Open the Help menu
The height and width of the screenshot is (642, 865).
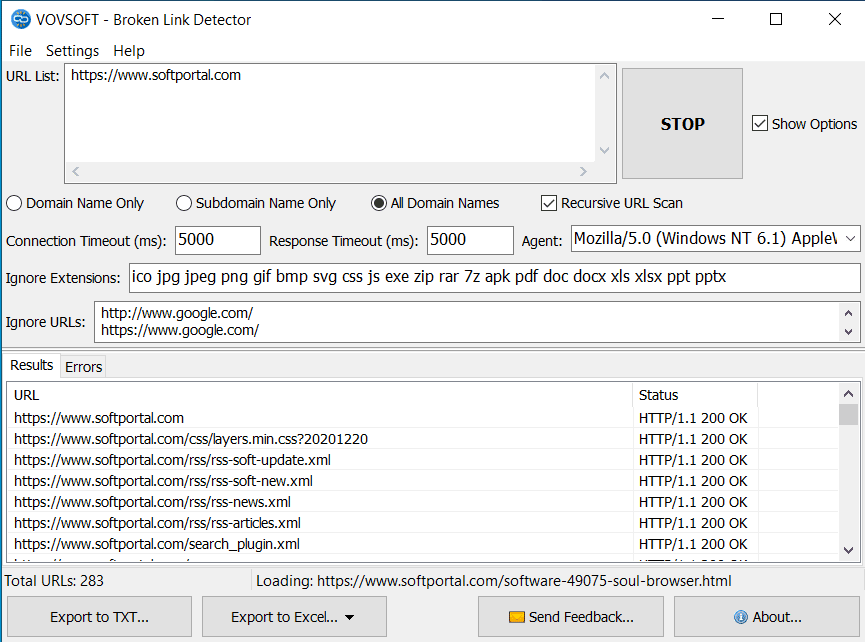pos(129,51)
